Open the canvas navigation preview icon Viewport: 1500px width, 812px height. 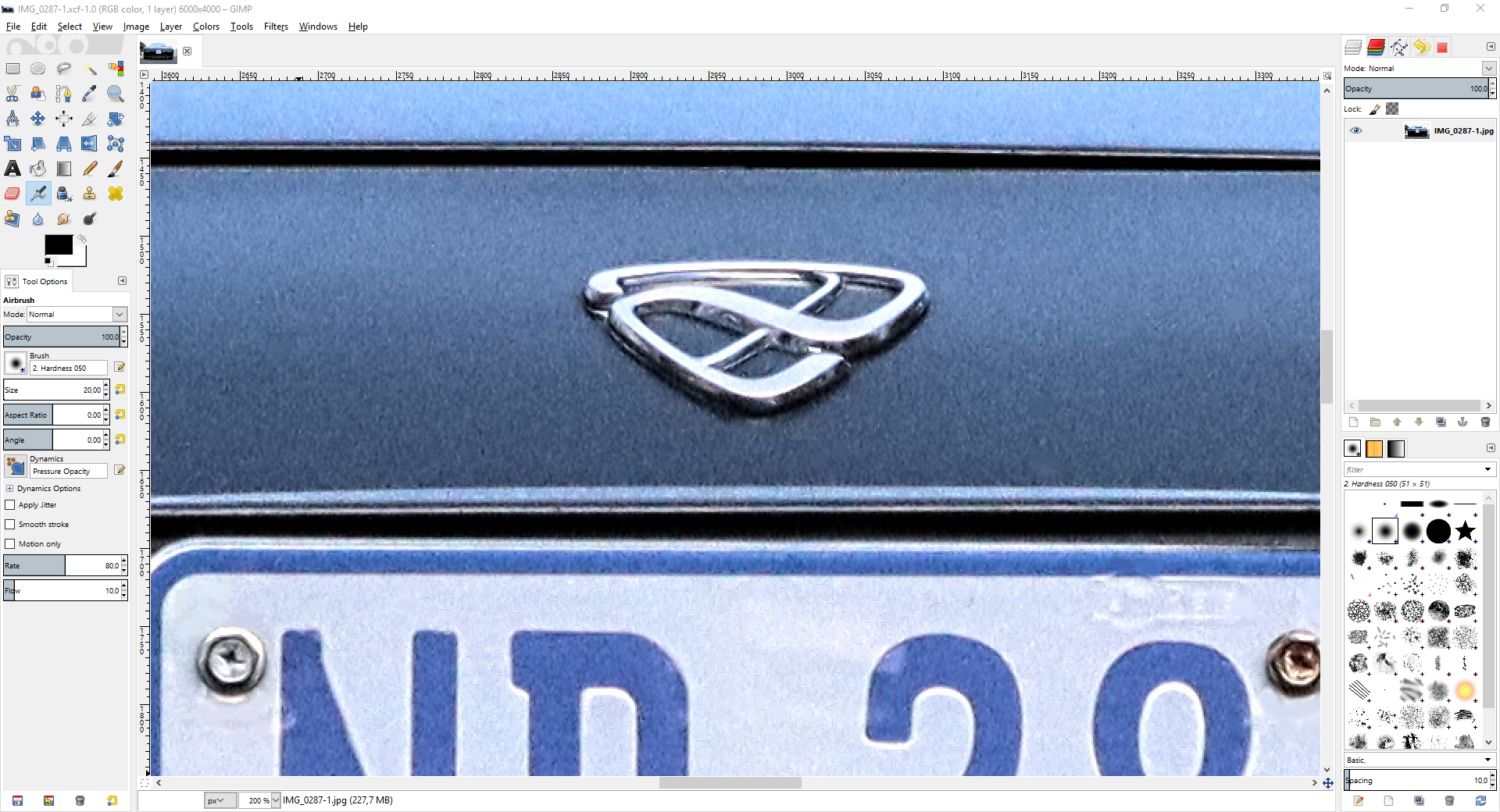1328,783
